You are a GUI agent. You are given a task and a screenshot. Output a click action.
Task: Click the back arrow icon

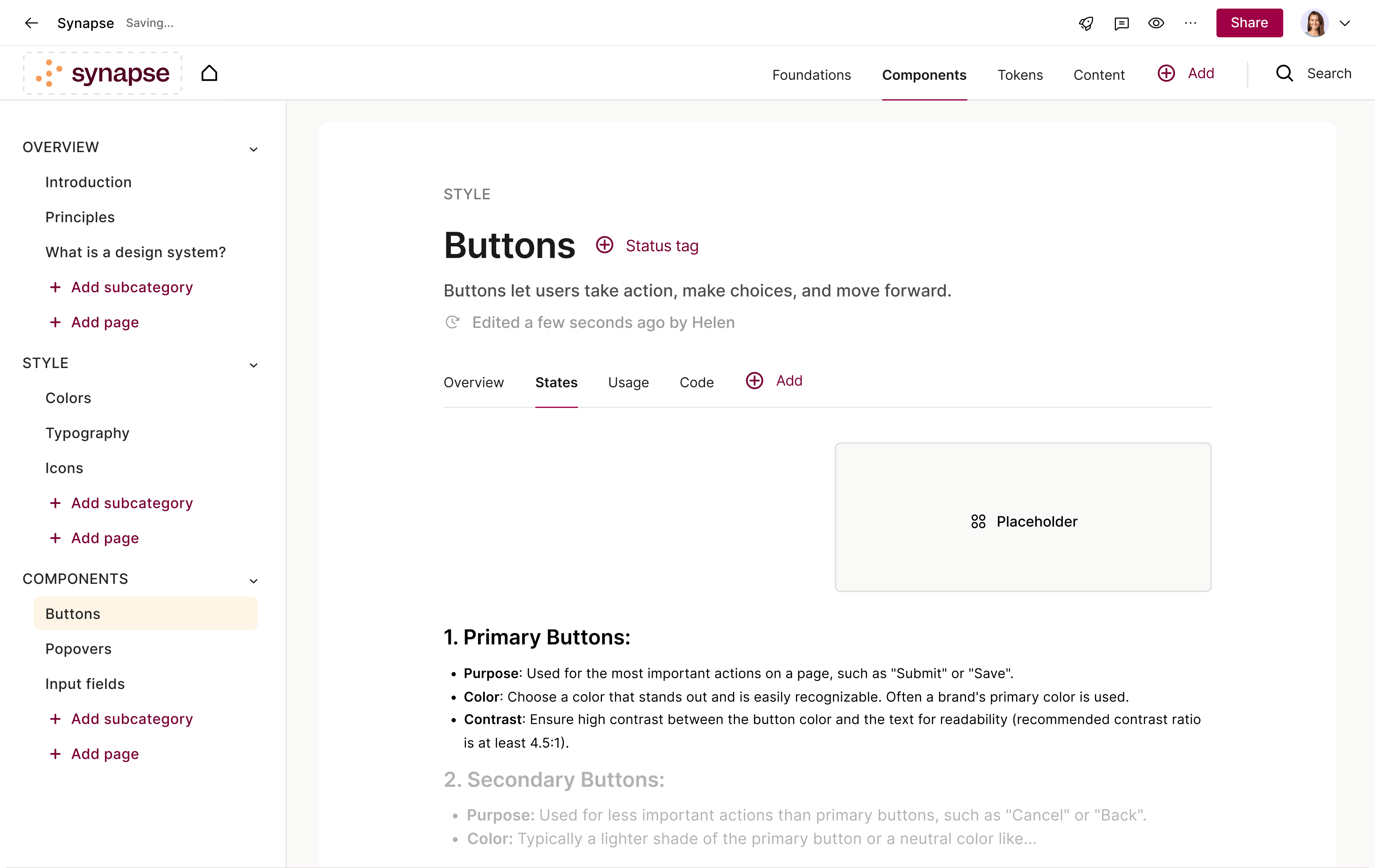[x=31, y=23]
